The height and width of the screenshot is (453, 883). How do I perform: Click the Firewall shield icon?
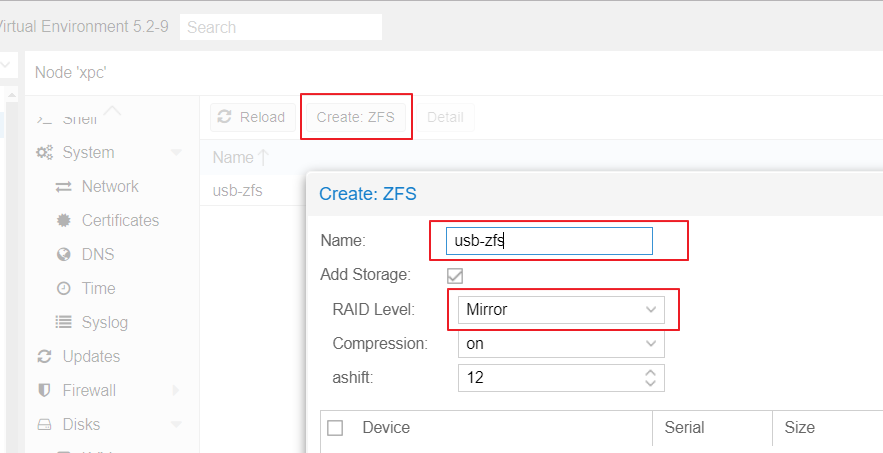click(x=44, y=390)
